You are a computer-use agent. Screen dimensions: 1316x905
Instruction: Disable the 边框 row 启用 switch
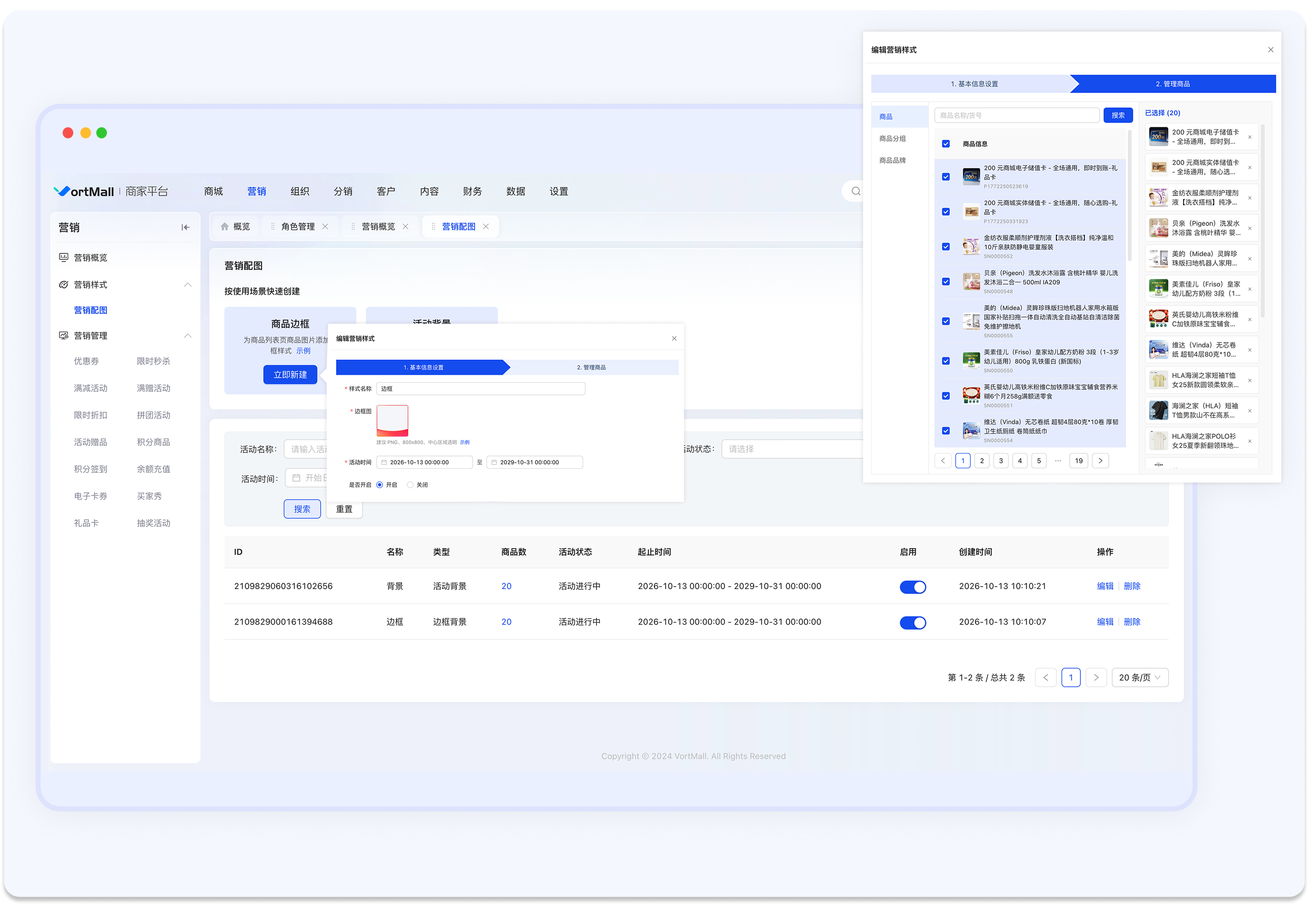pyautogui.click(x=913, y=623)
